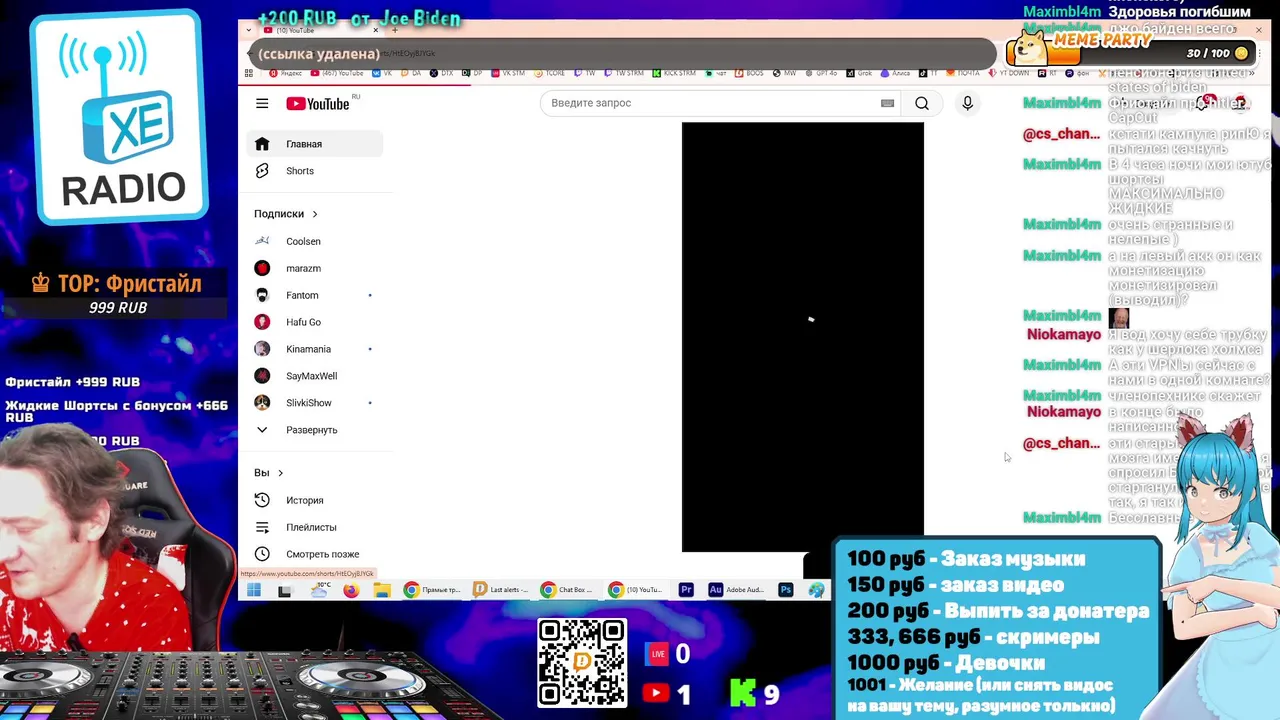Open YouTube notifications bell
The width and height of the screenshot is (1280, 720).
[x=1203, y=103]
